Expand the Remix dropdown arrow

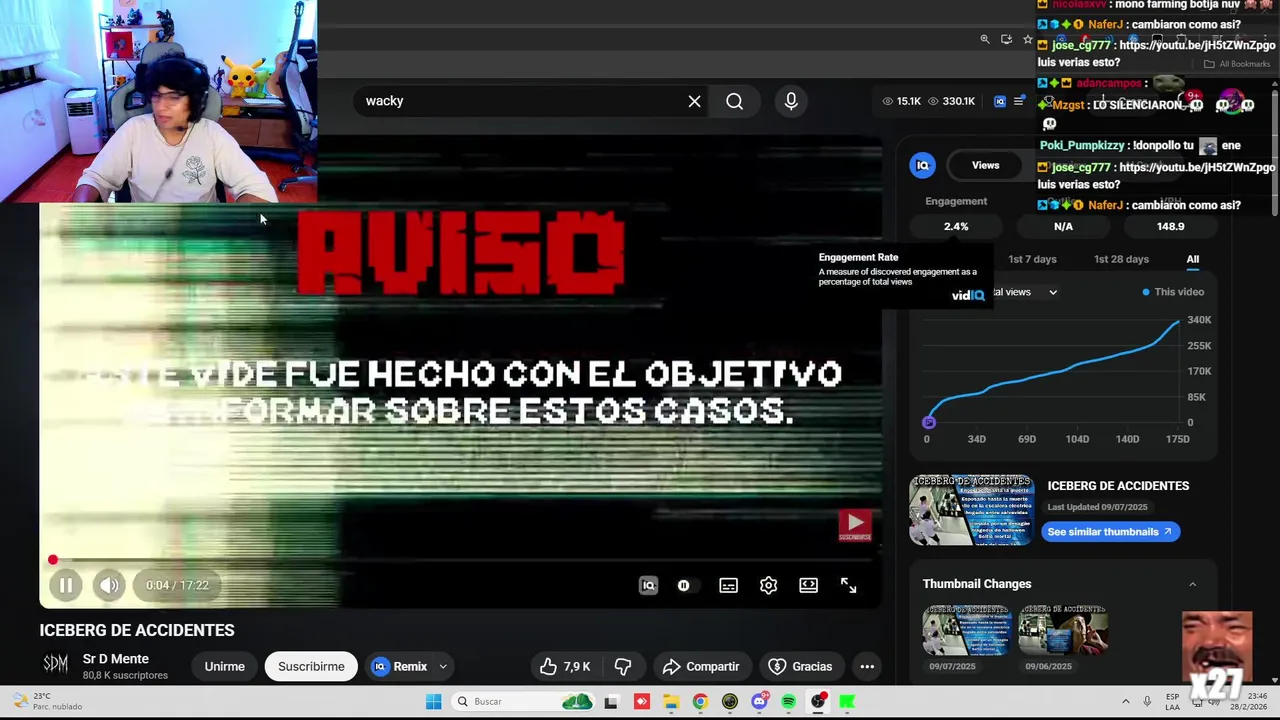[443, 667]
